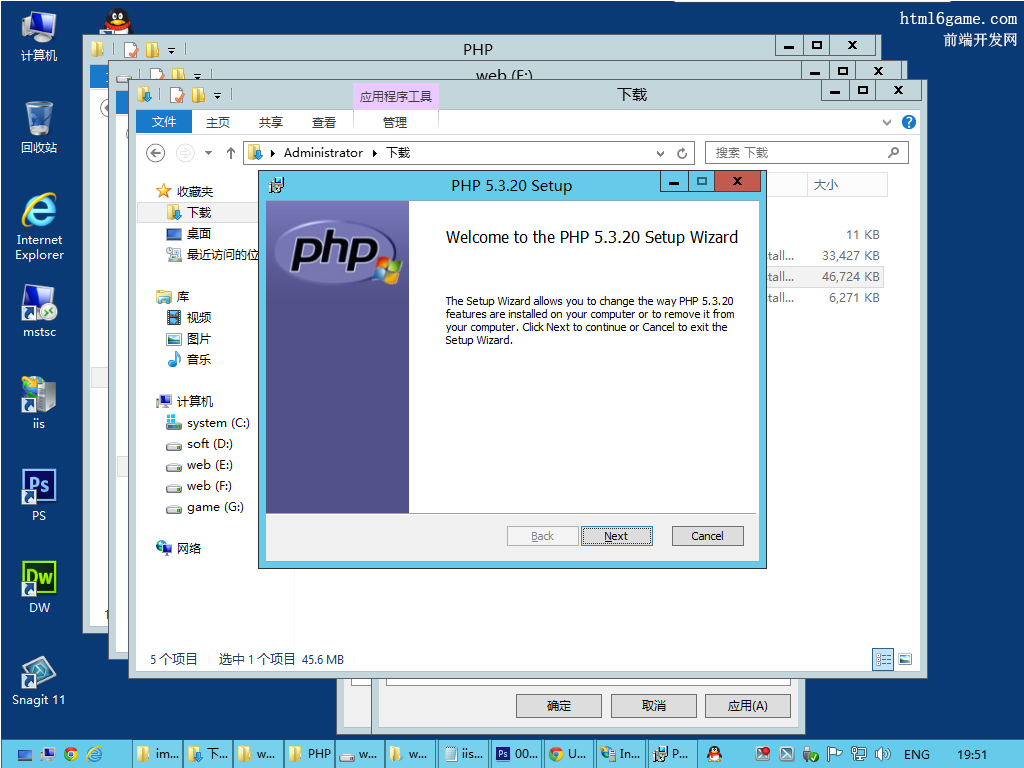Switch to the 管理 ribbon tab
The width and height of the screenshot is (1024, 768).
click(x=394, y=122)
